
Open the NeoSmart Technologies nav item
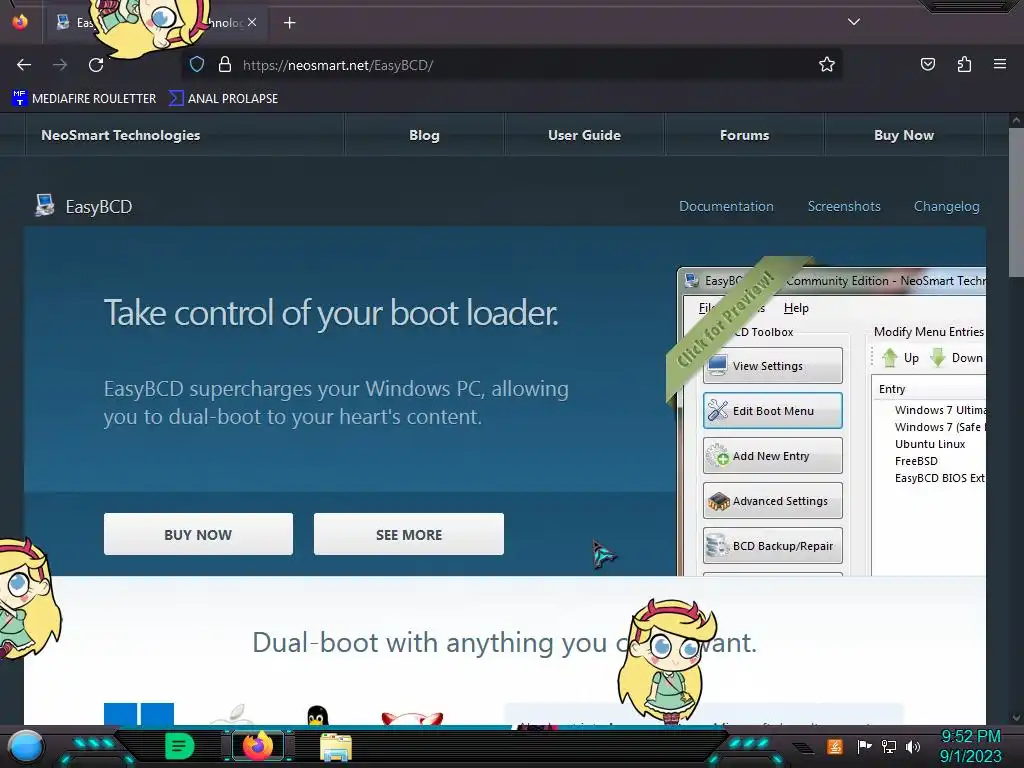(x=121, y=135)
